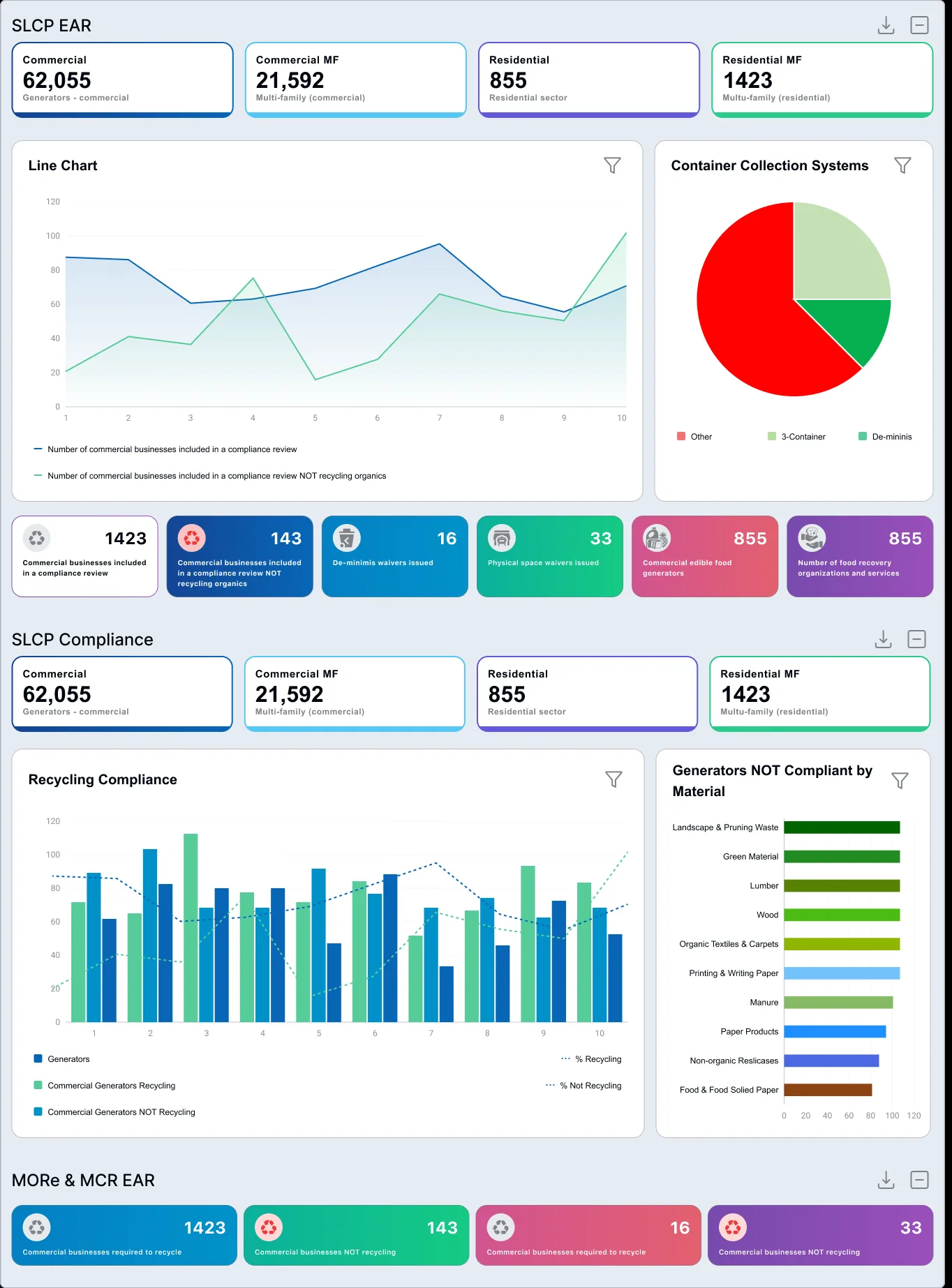952x1288 pixels.
Task: Click the Printing & Writing Paper bar
Action: point(842,973)
